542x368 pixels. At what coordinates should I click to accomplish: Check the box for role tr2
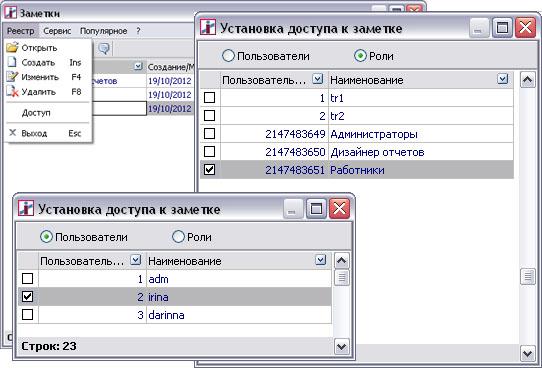click(209, 116)
